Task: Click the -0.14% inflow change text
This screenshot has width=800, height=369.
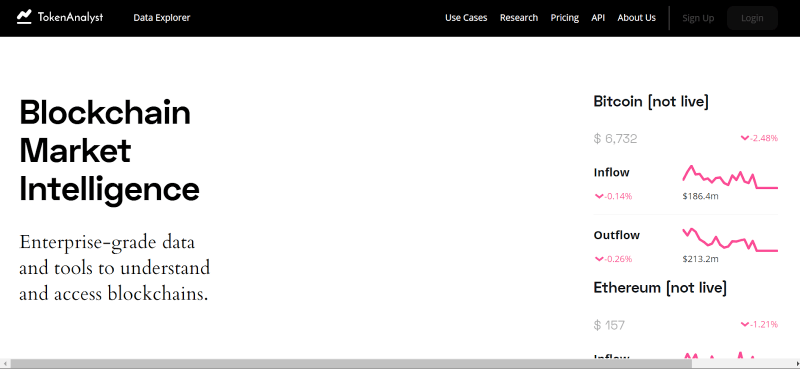Action: (x=618, y=196)
